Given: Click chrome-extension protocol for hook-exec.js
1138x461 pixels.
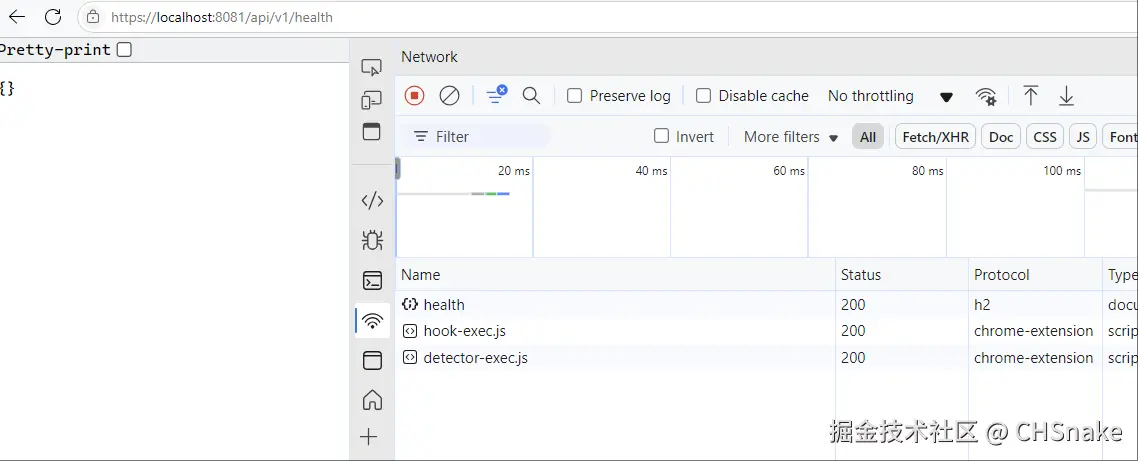Looking at the screenshot, I should (1033, 331).
